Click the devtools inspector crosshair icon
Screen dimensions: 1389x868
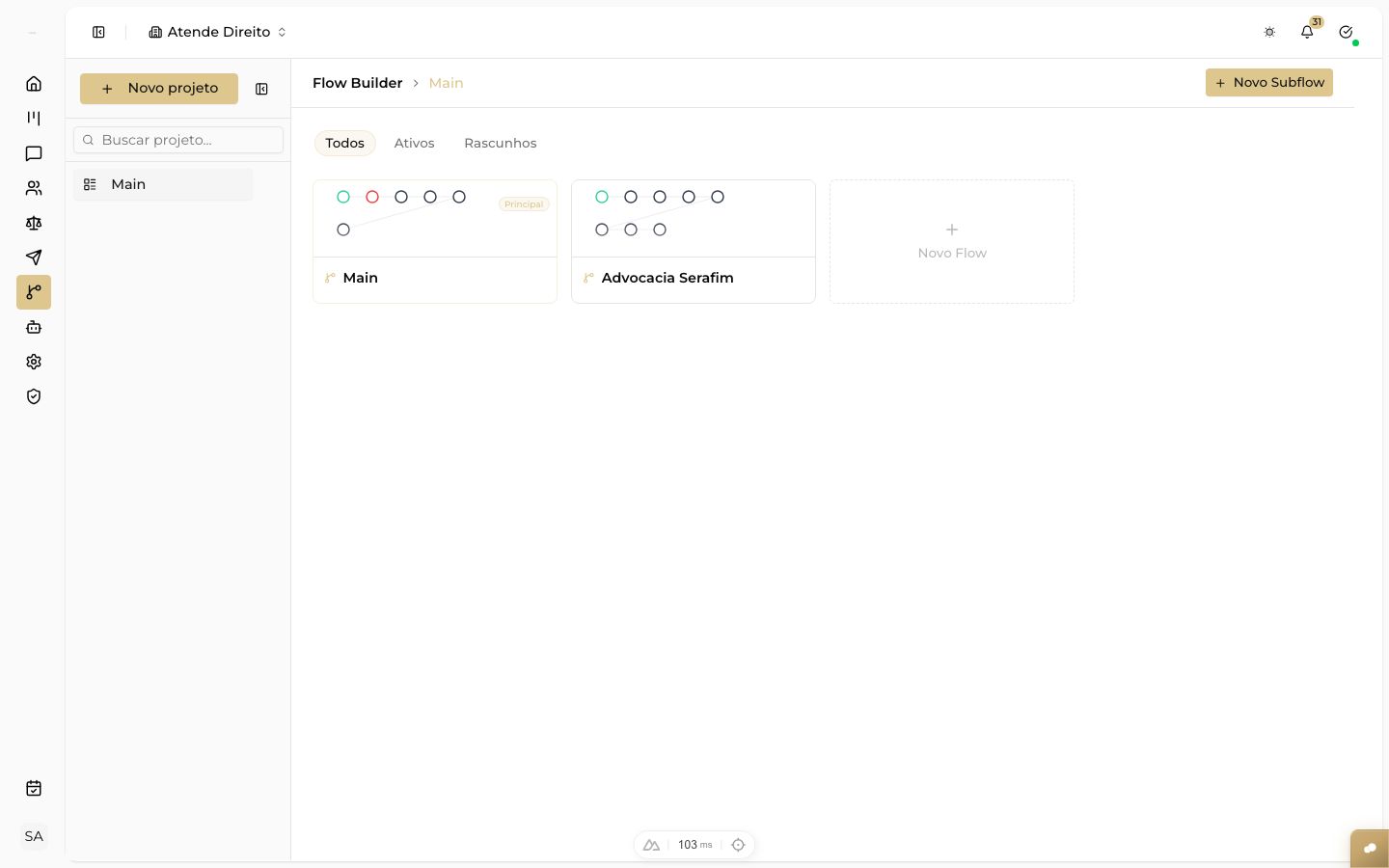point(738,845)
